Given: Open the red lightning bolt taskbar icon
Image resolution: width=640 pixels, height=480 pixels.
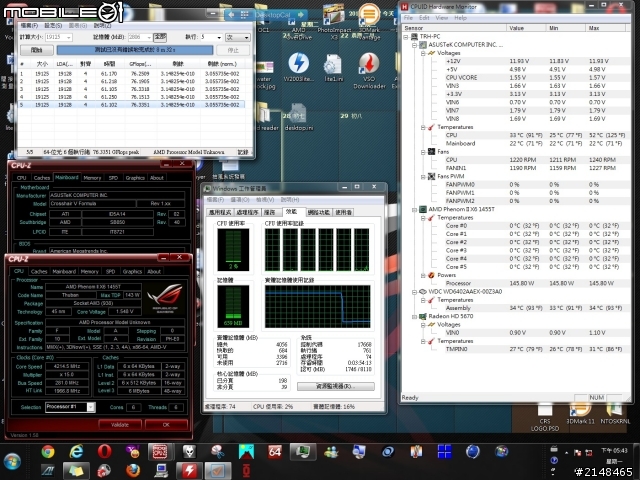Looking at the screenshot, I should tap(189, 471).
